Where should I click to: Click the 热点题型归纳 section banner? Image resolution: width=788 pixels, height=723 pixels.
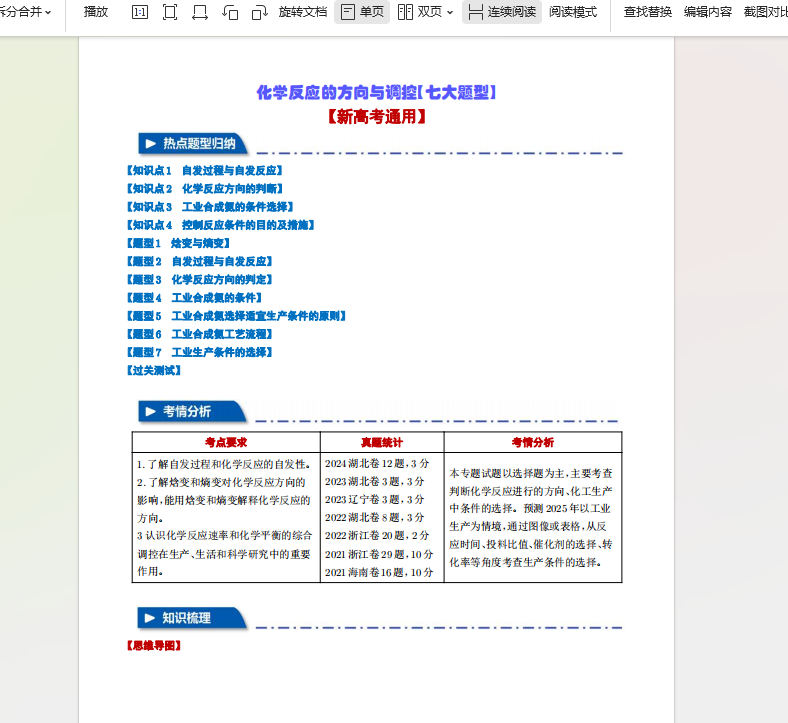pos(193,144)
